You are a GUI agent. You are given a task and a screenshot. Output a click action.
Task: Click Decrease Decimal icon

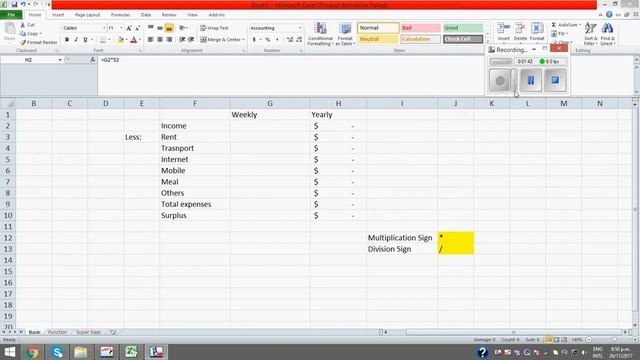pos(299,40)
